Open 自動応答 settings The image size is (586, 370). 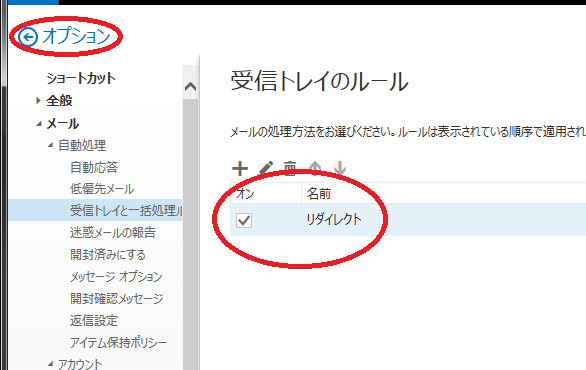(94, 167)
